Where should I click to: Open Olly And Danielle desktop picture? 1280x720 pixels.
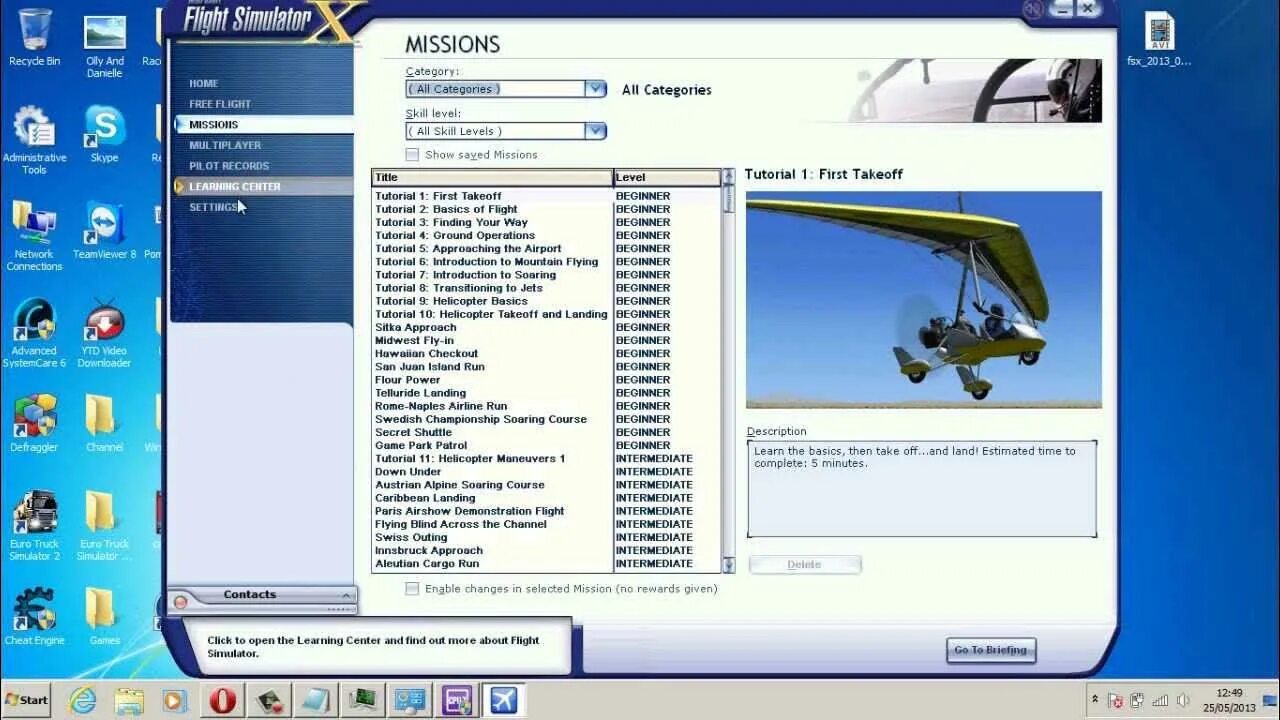[x=104, y=46]
